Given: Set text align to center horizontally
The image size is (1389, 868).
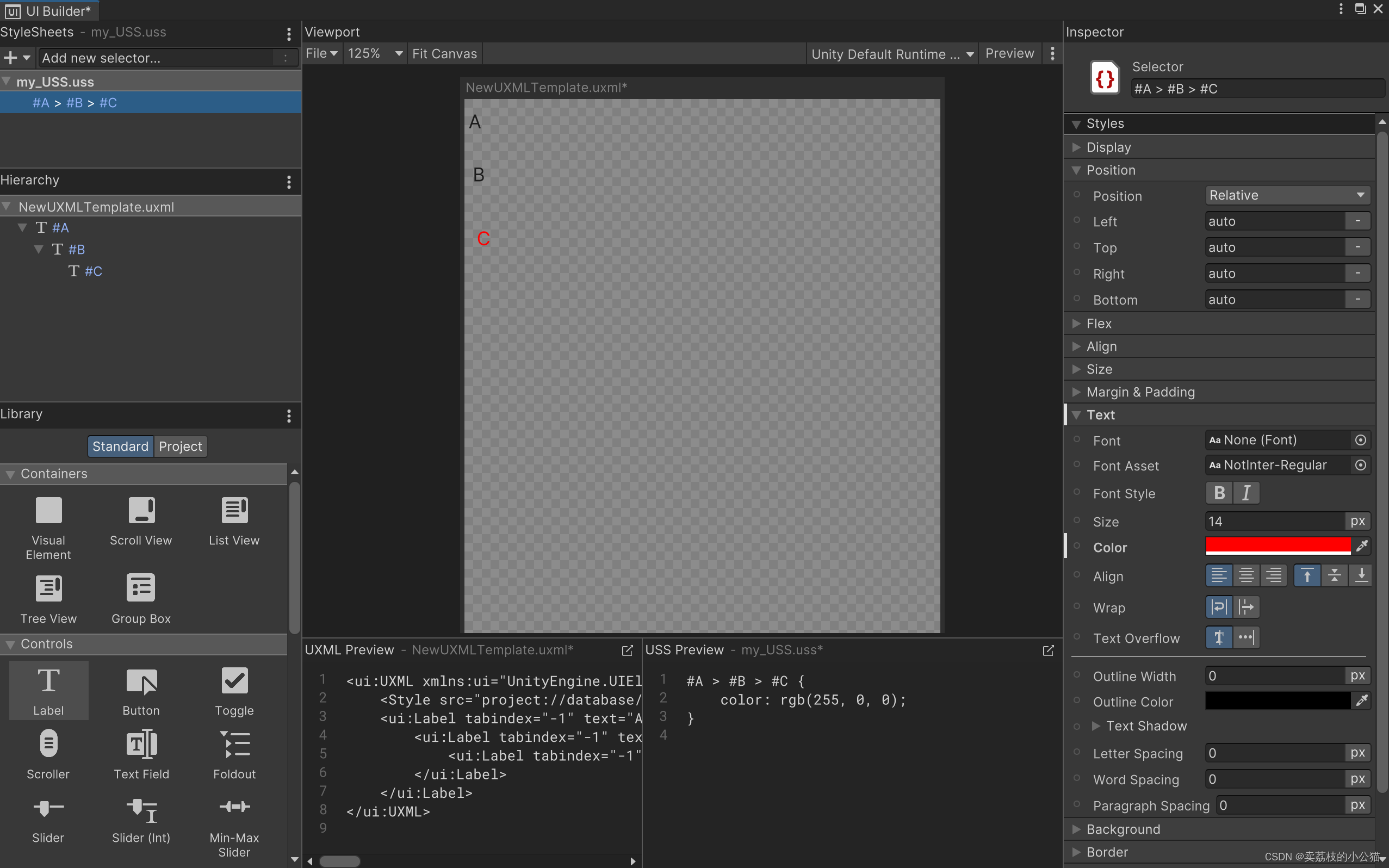Looking at the screenshot, I should point(1246,575).
